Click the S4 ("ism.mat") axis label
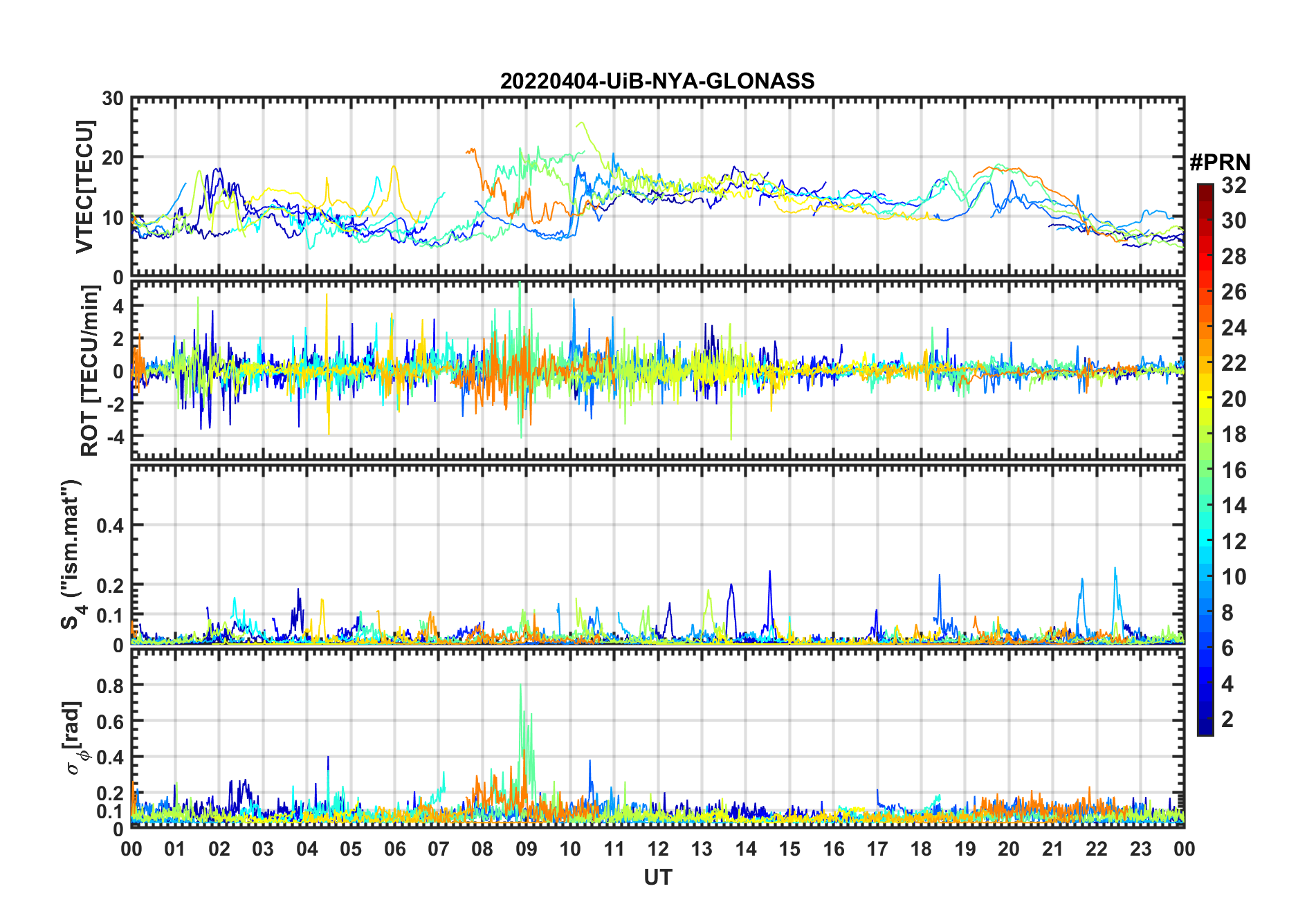The image size is (1316, 920). point(72,554)
